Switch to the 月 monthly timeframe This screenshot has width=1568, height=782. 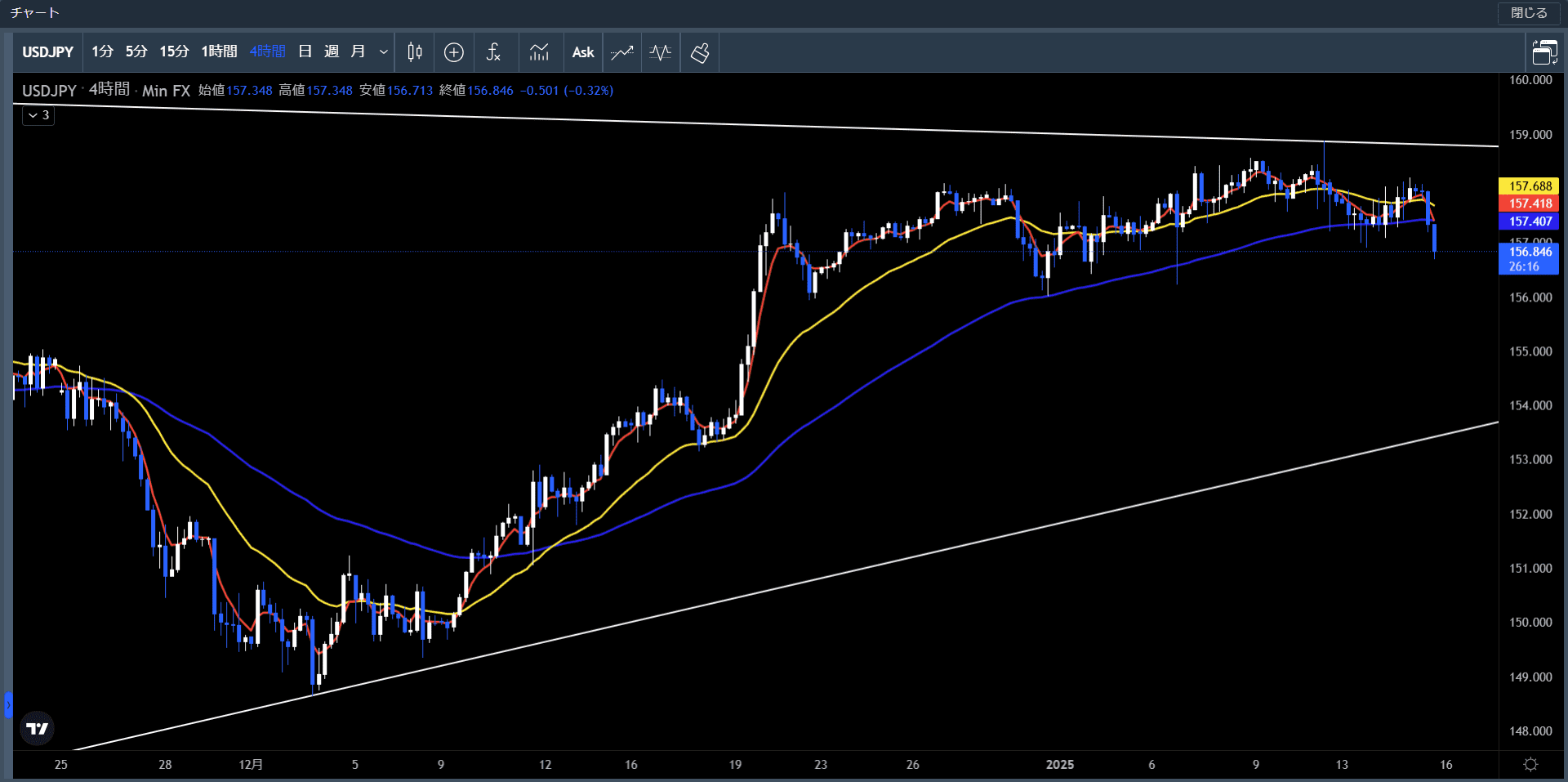pos(358,52)
